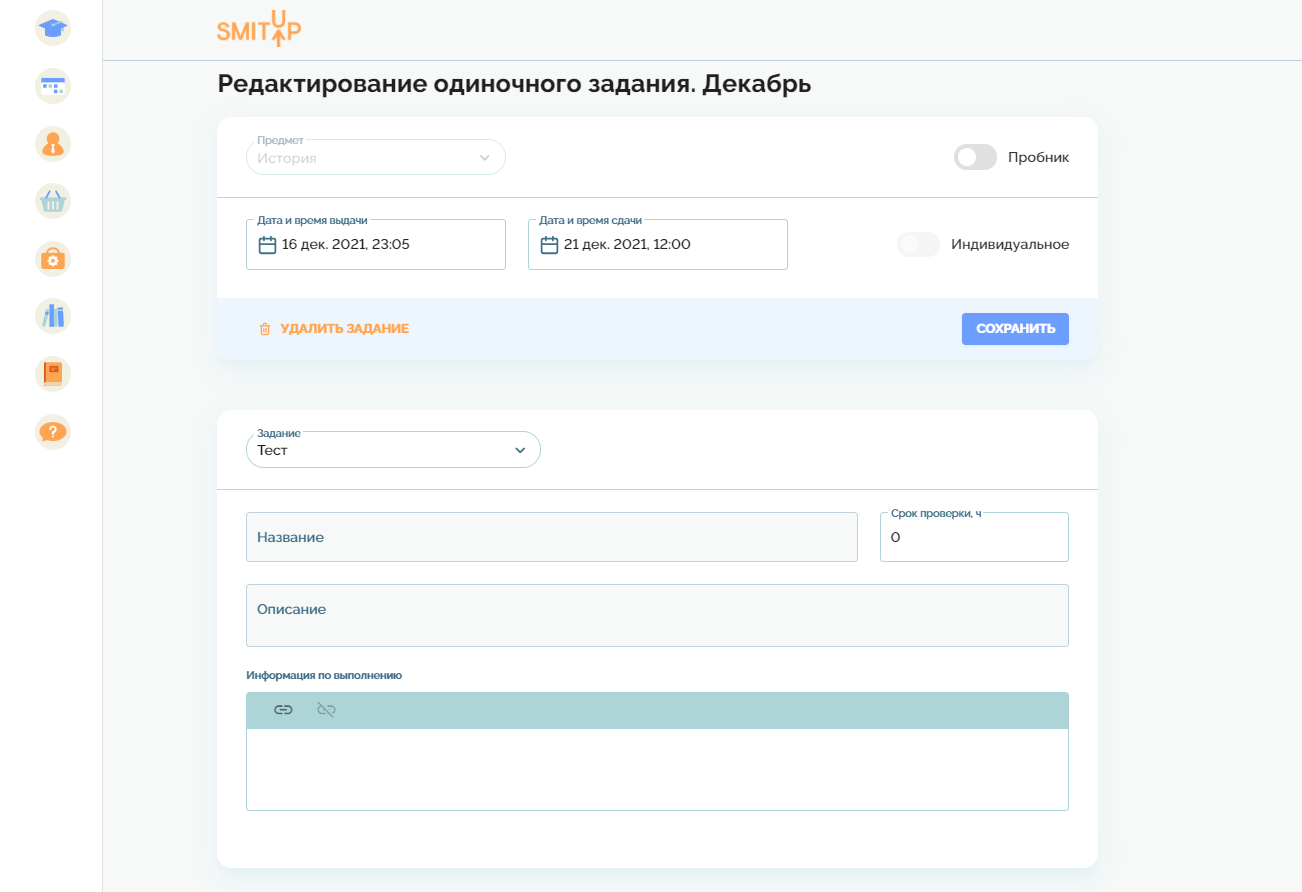Open the Задание type dropdown

(x=393, y=450)
